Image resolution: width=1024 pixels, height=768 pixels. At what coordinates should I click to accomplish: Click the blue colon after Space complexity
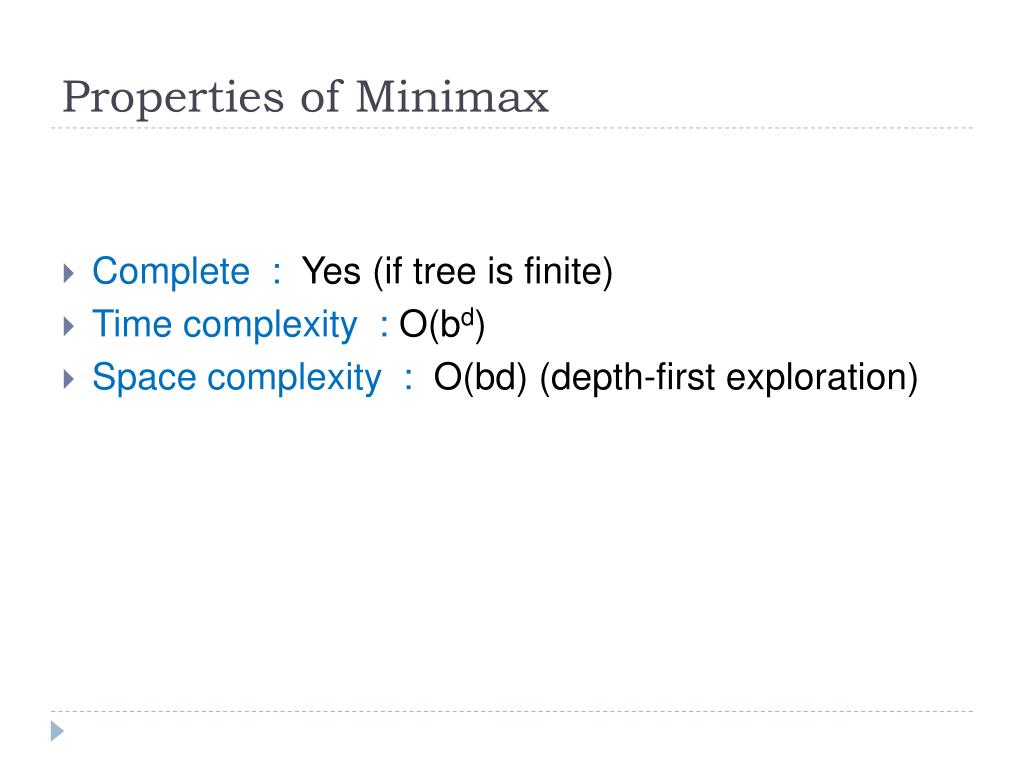[409, 379]
